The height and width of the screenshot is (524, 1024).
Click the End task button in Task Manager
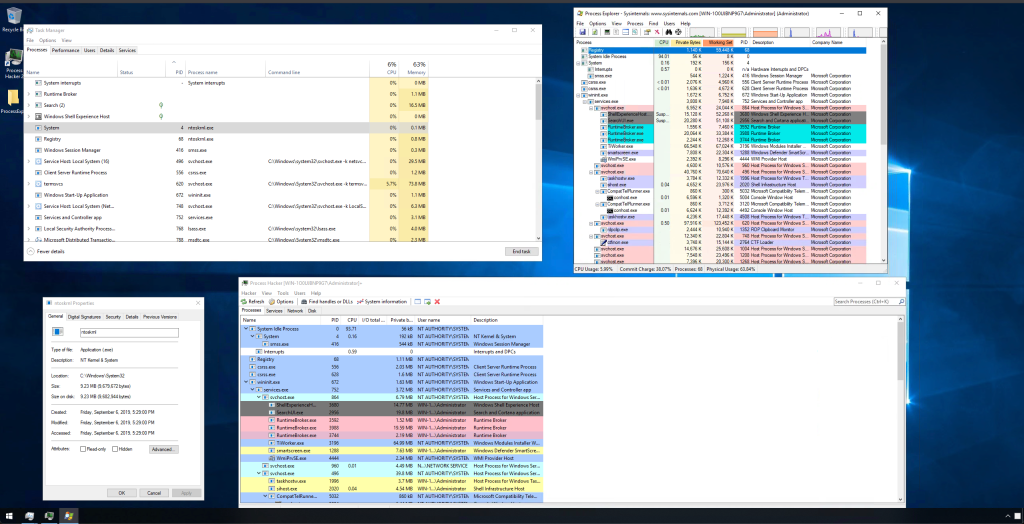[522, 252]
